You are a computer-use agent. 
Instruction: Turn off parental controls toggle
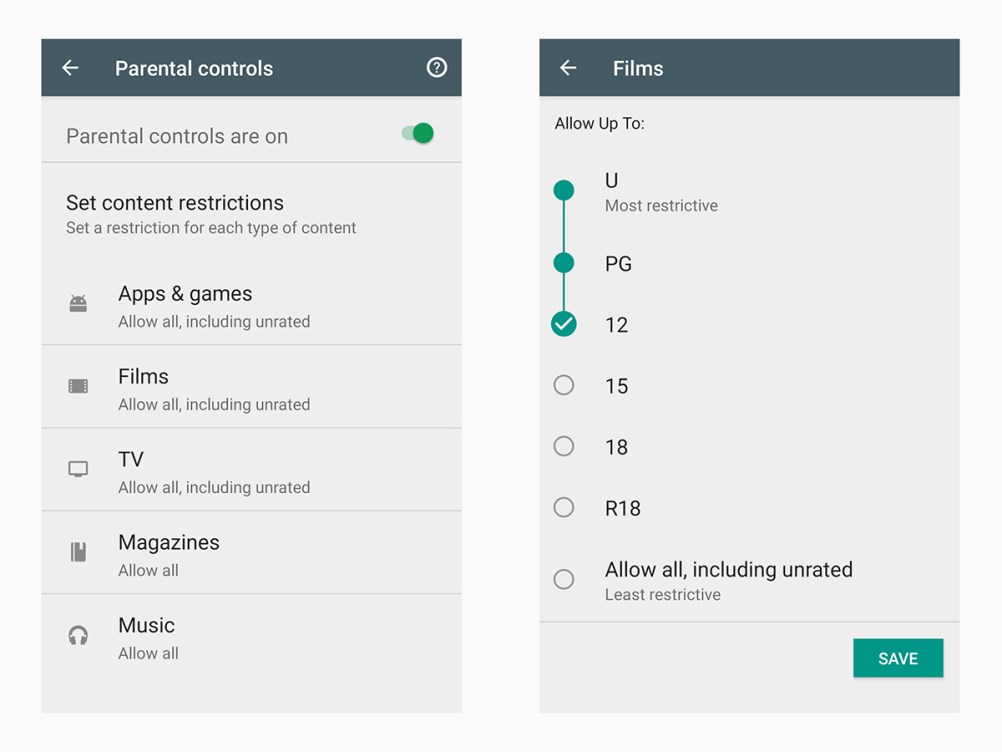click(x=415, y=131)
